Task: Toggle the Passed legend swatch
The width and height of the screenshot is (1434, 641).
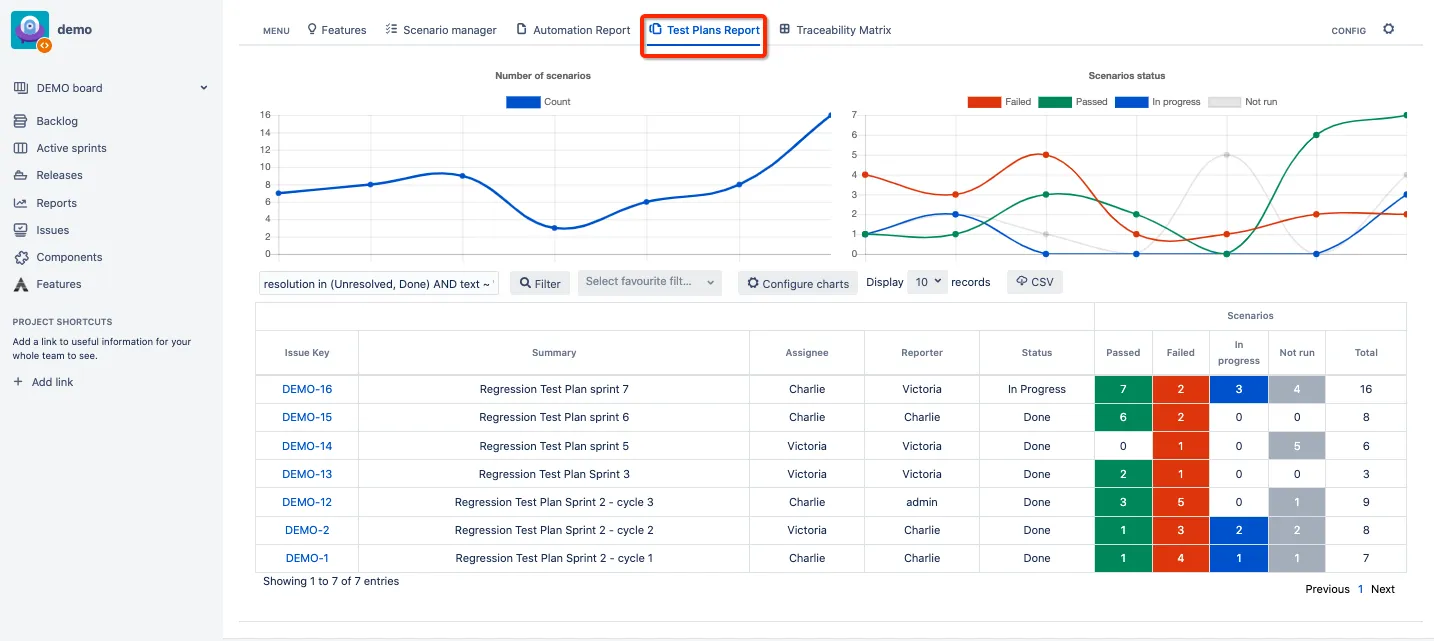Action: [x=1055, y=102]
